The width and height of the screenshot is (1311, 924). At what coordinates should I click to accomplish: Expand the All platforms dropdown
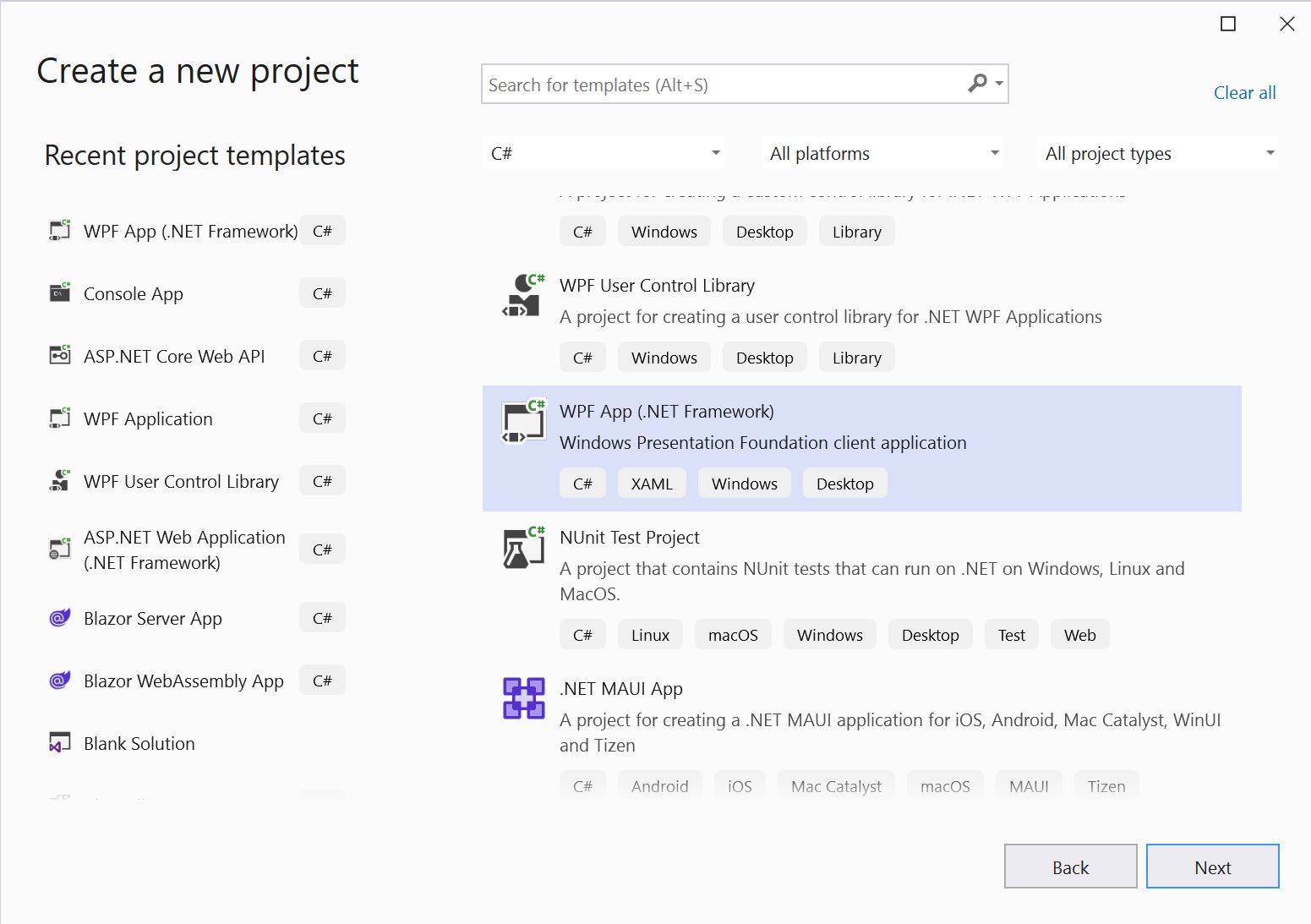(x=882, y=153)
